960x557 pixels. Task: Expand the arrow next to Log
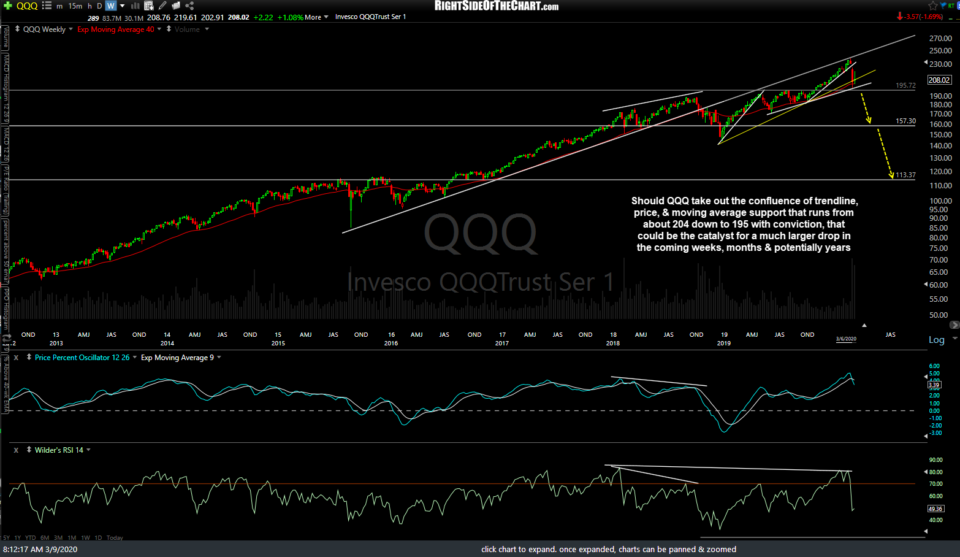(x=954, y=338)
